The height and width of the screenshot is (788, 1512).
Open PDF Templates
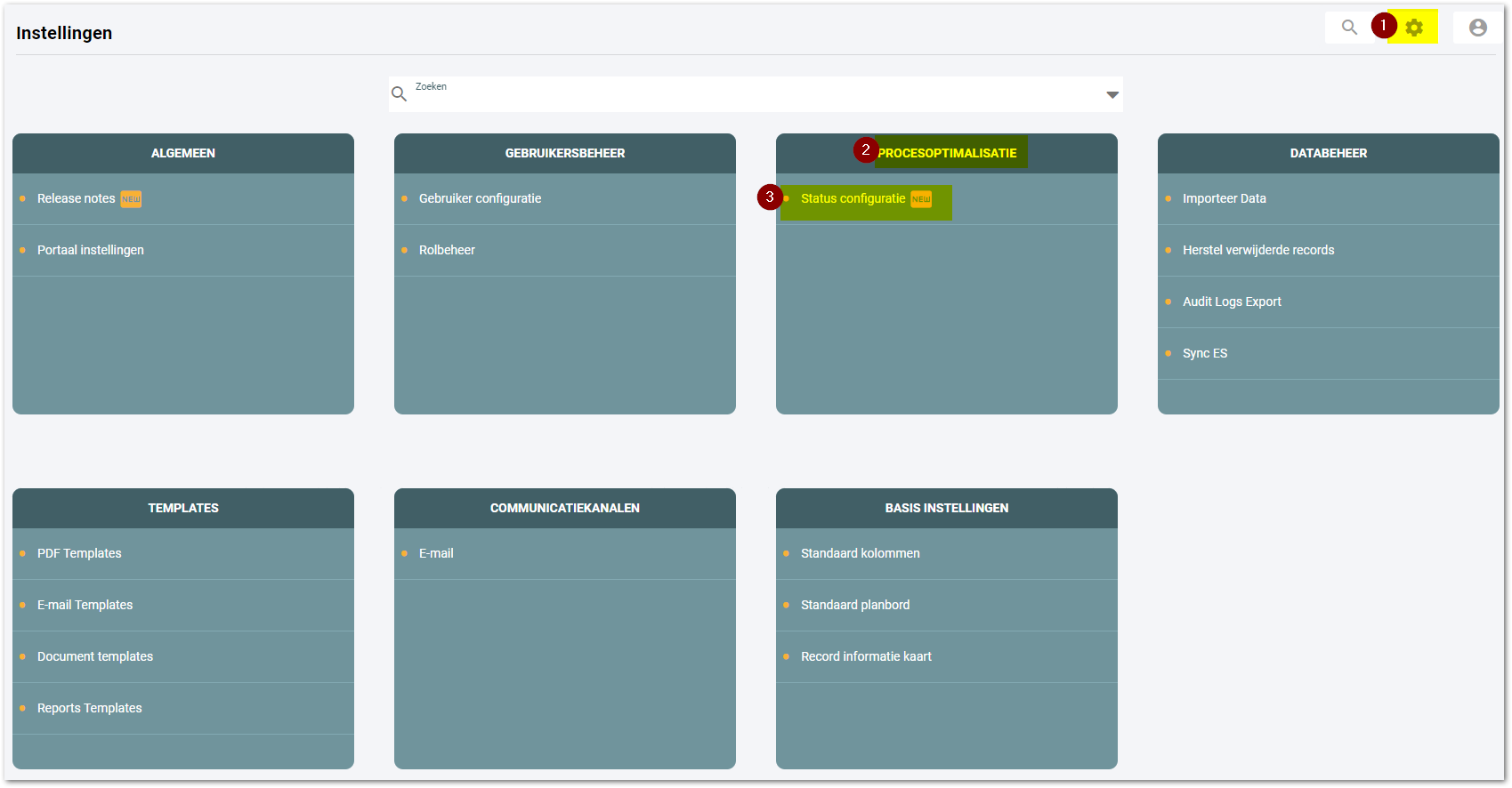point(79,553)
